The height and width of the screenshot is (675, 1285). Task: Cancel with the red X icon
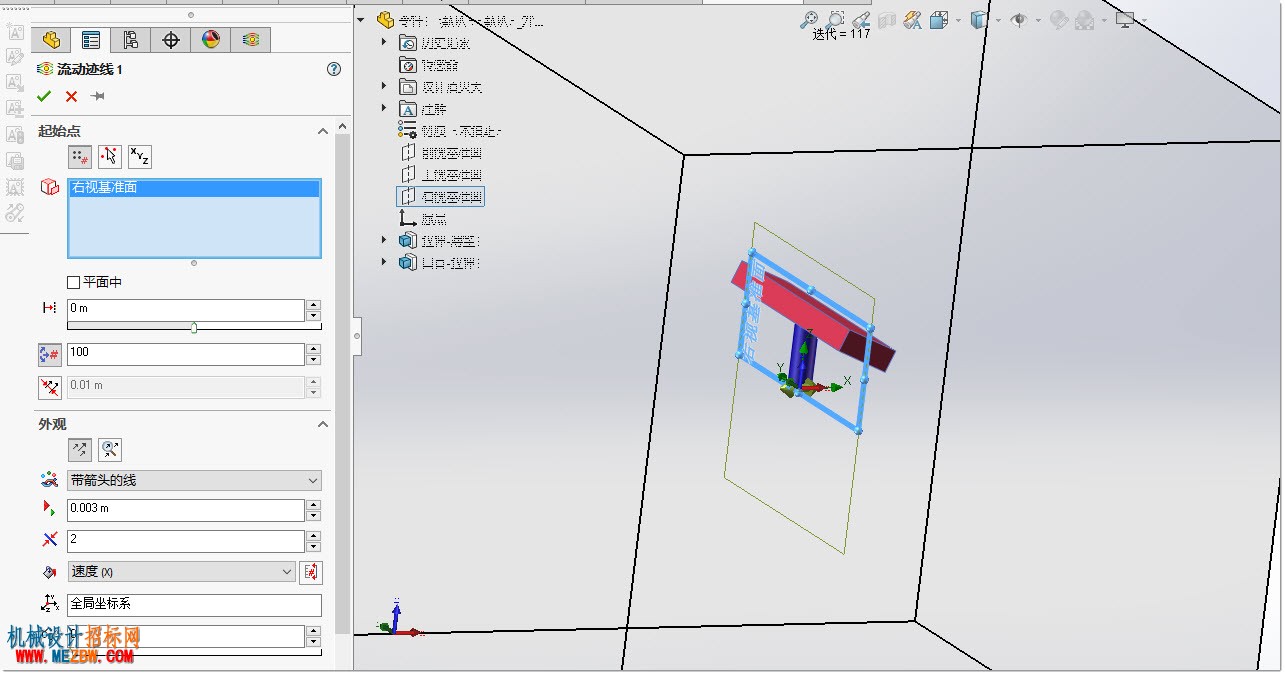[x=71, y=96]
